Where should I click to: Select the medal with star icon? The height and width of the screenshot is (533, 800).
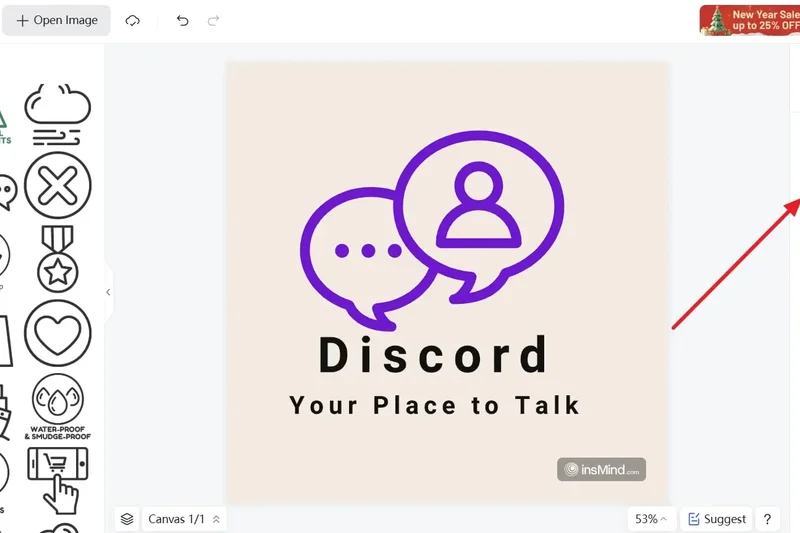[58, 259]
